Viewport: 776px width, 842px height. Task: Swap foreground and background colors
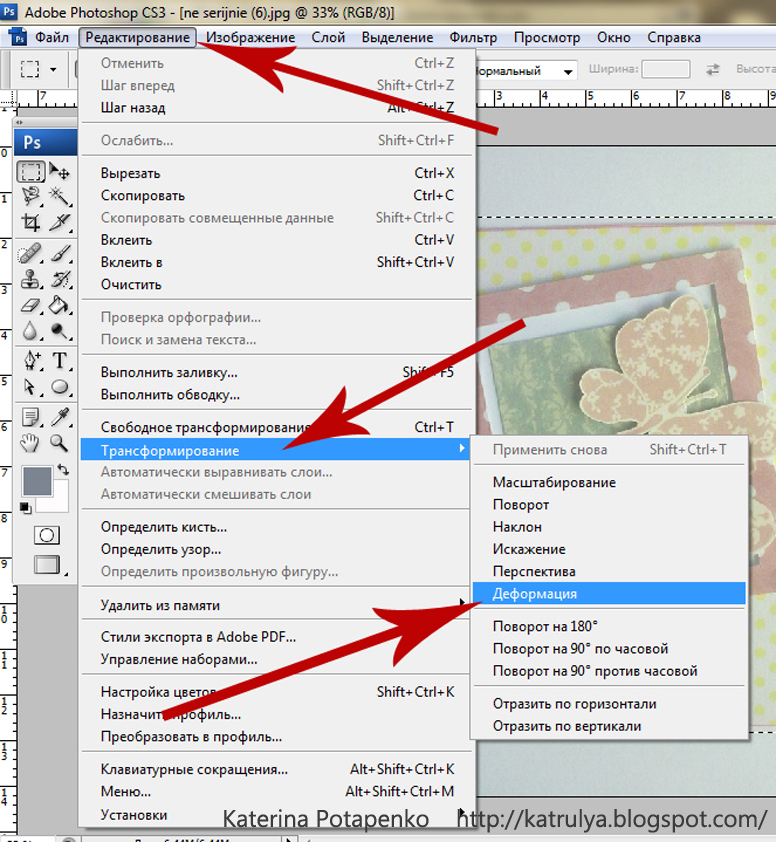63,470
